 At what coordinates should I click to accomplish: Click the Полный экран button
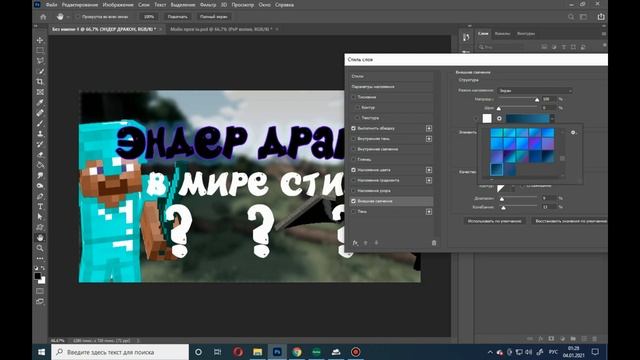click(213, 17)
